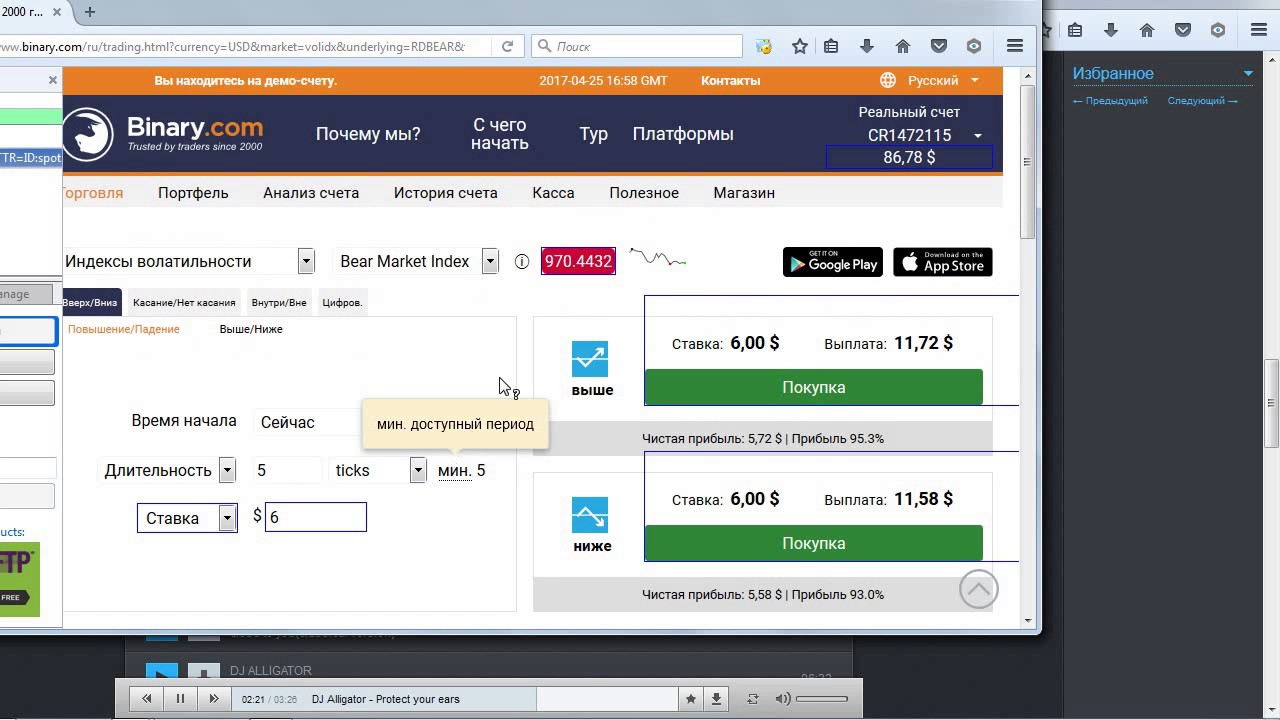Expand Избранное dropdown in the background window
The width and height of the screenshot is (1280, 720).
tap(1248, 73)
